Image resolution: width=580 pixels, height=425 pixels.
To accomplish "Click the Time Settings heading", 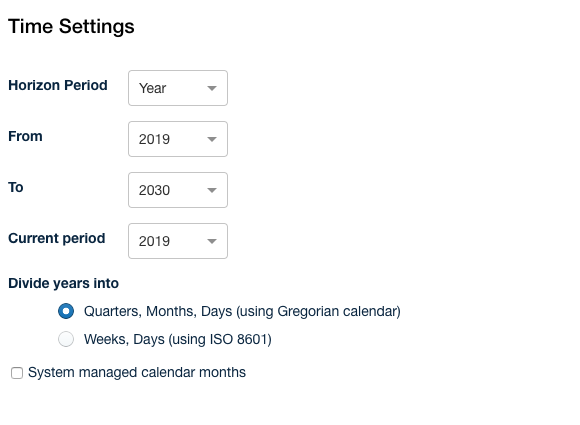I will tap(71, 27).
